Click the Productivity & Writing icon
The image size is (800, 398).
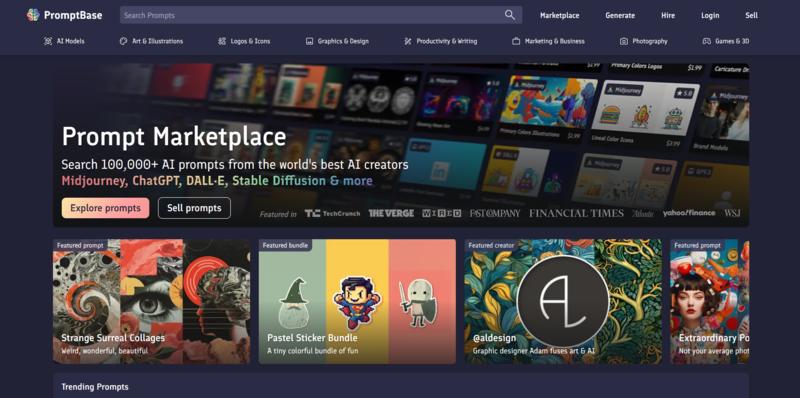(408, 41)
